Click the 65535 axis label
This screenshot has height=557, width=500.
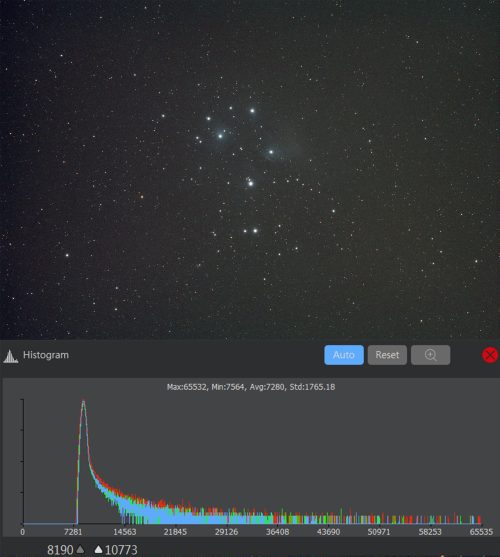[x=481, y=532]
